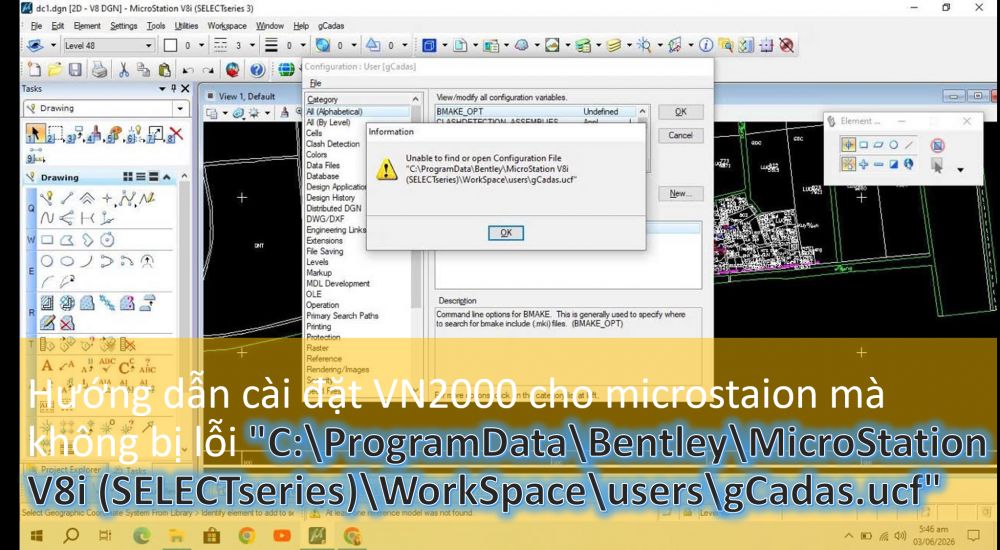This screenshot has height=550, width=1000.
Task: Click the Open File folder icon
Action: pos(55,69)
